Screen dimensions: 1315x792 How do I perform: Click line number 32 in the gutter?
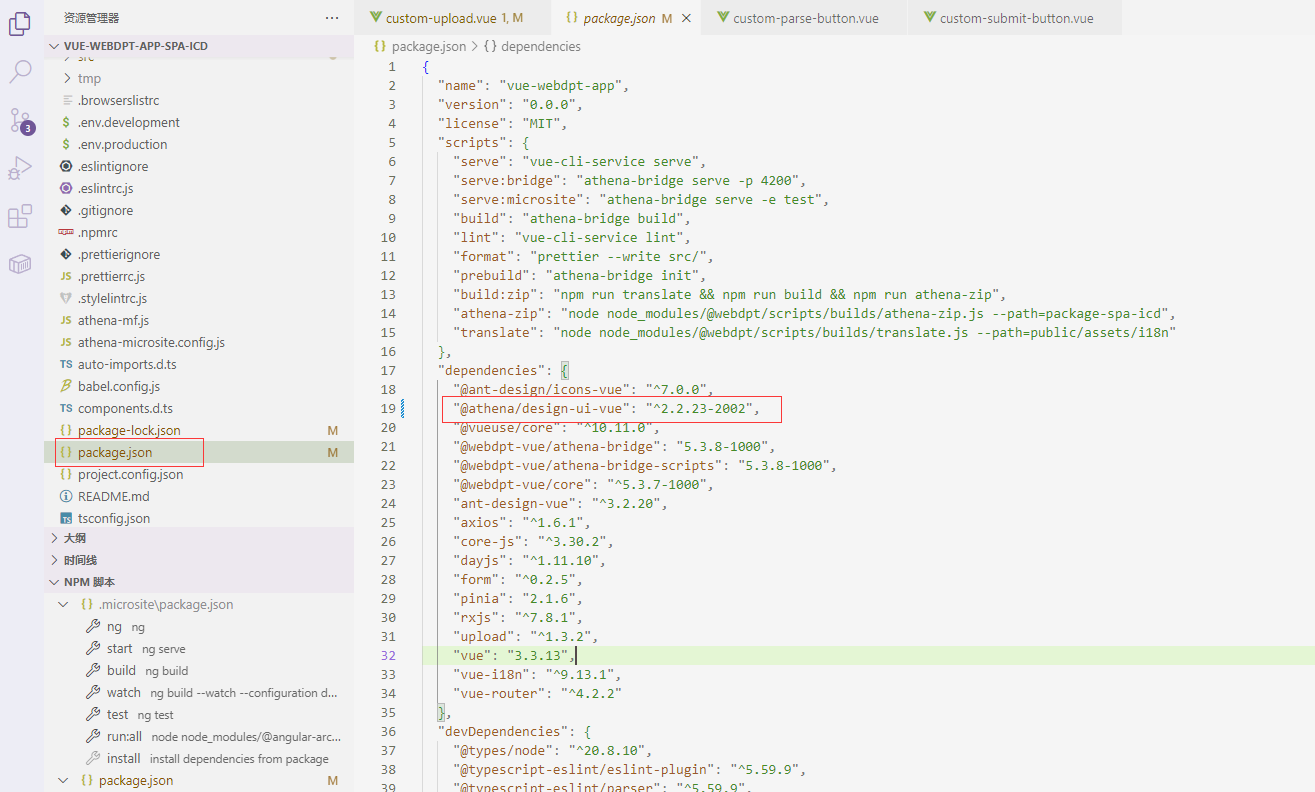[388, 655]
